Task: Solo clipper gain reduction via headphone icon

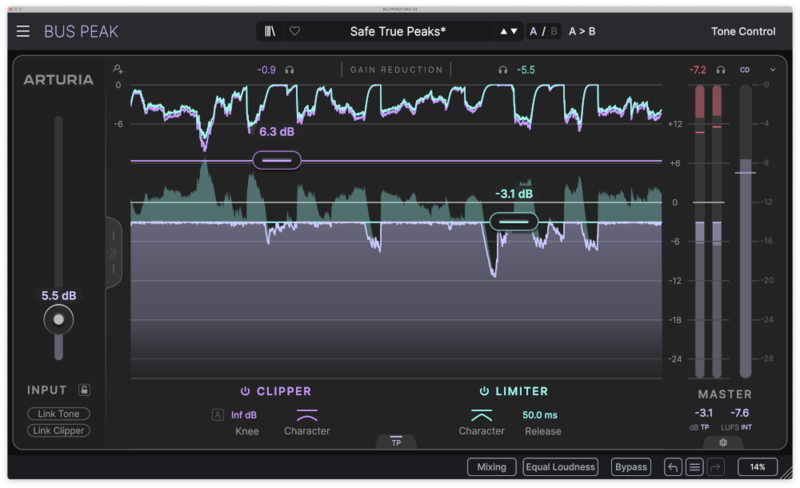Action: pyautogui.click(x=289, y=70)
